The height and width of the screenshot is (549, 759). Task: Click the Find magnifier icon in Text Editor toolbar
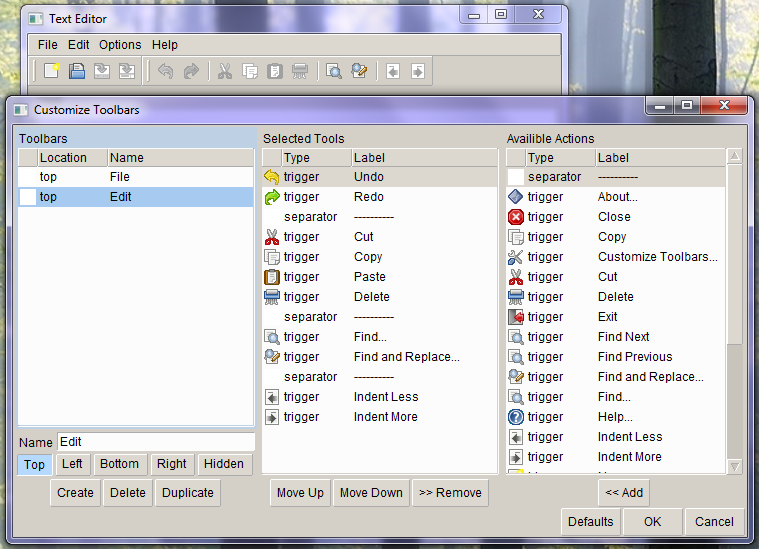pyautogui.click(x=334, y=71)
